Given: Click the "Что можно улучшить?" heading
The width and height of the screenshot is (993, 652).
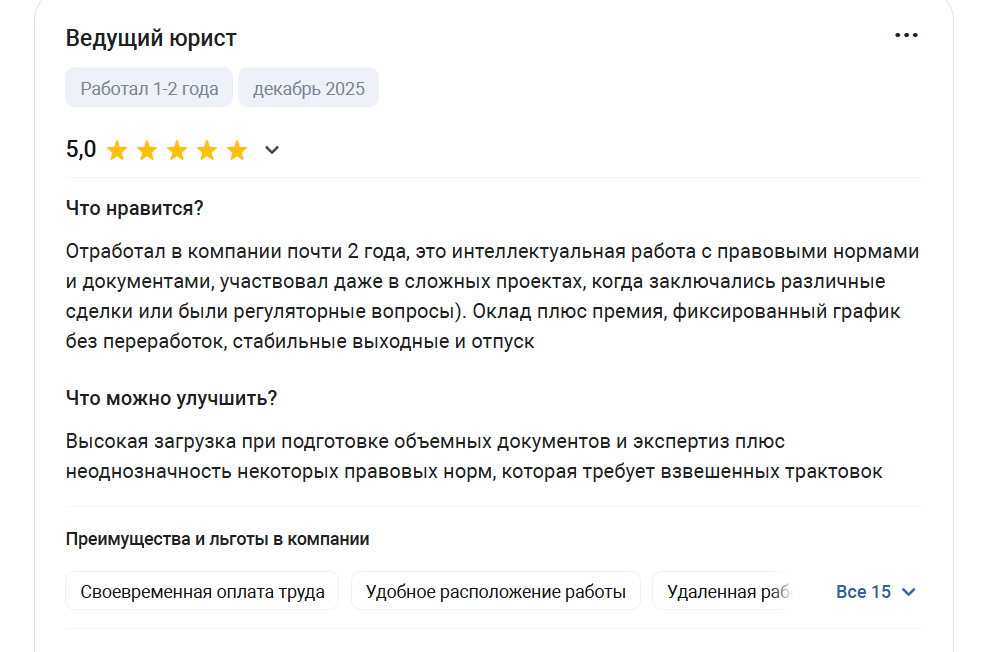Looking at the screenshot, I should [x=171, y=398].
